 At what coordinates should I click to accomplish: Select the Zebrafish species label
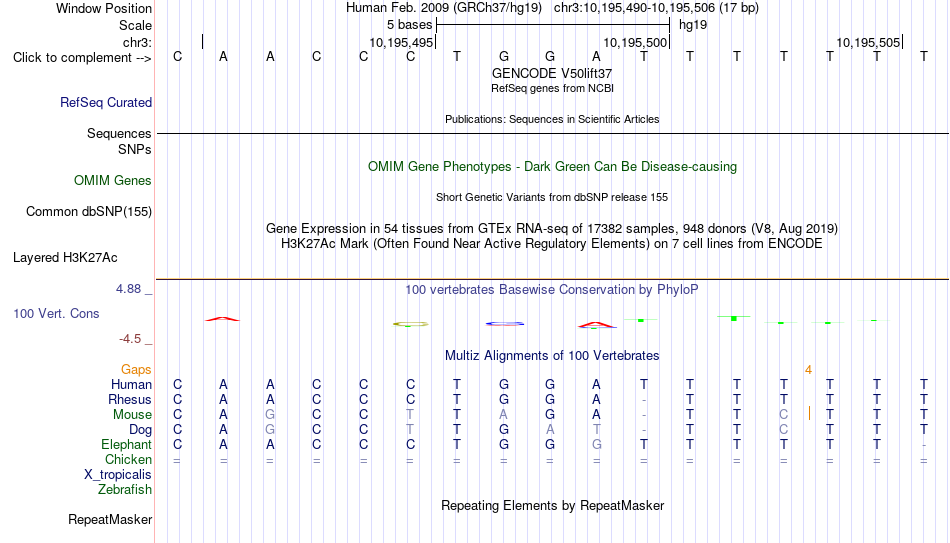[125, 490]
